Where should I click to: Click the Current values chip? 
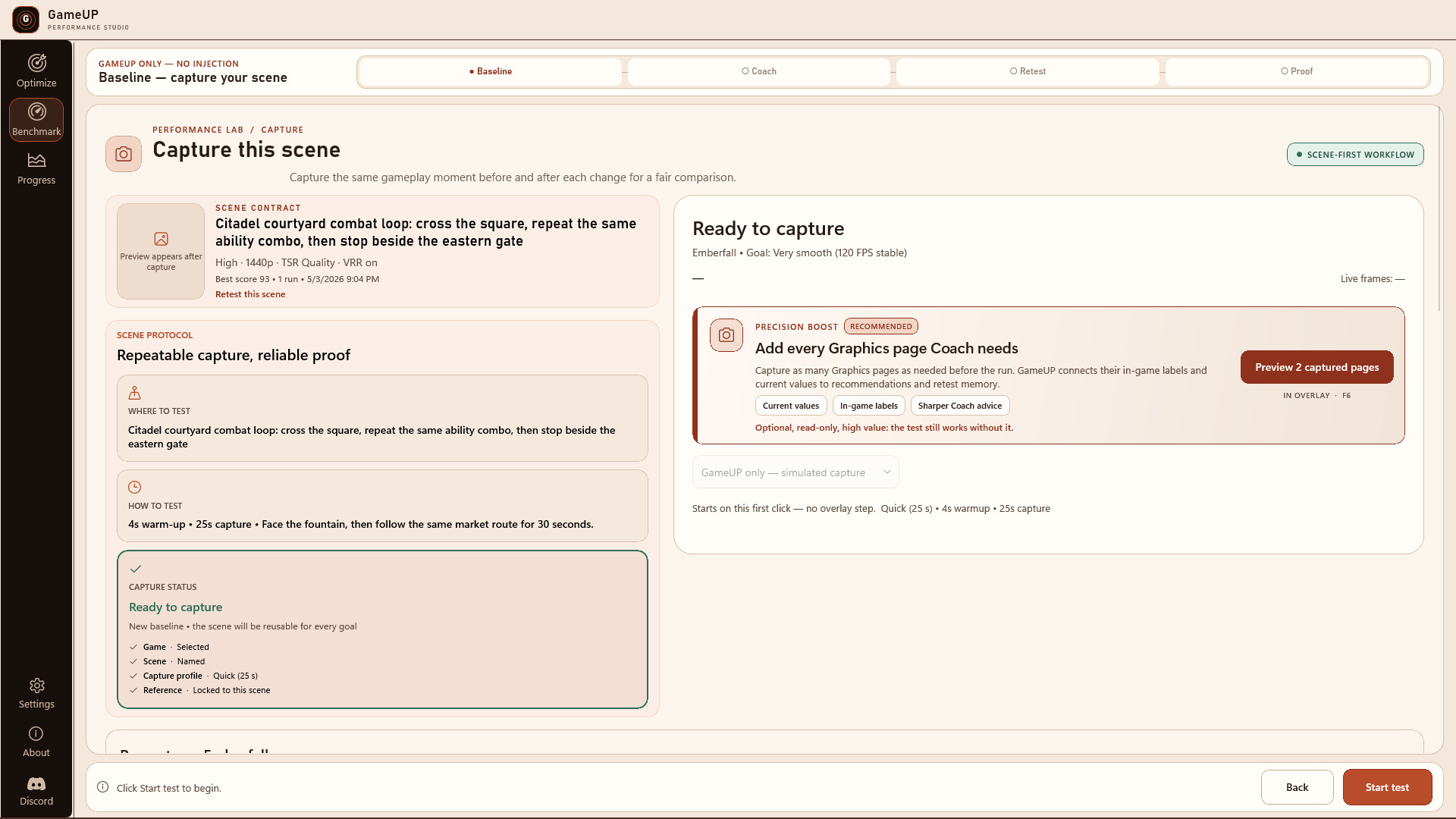click(x=791, y=406)
